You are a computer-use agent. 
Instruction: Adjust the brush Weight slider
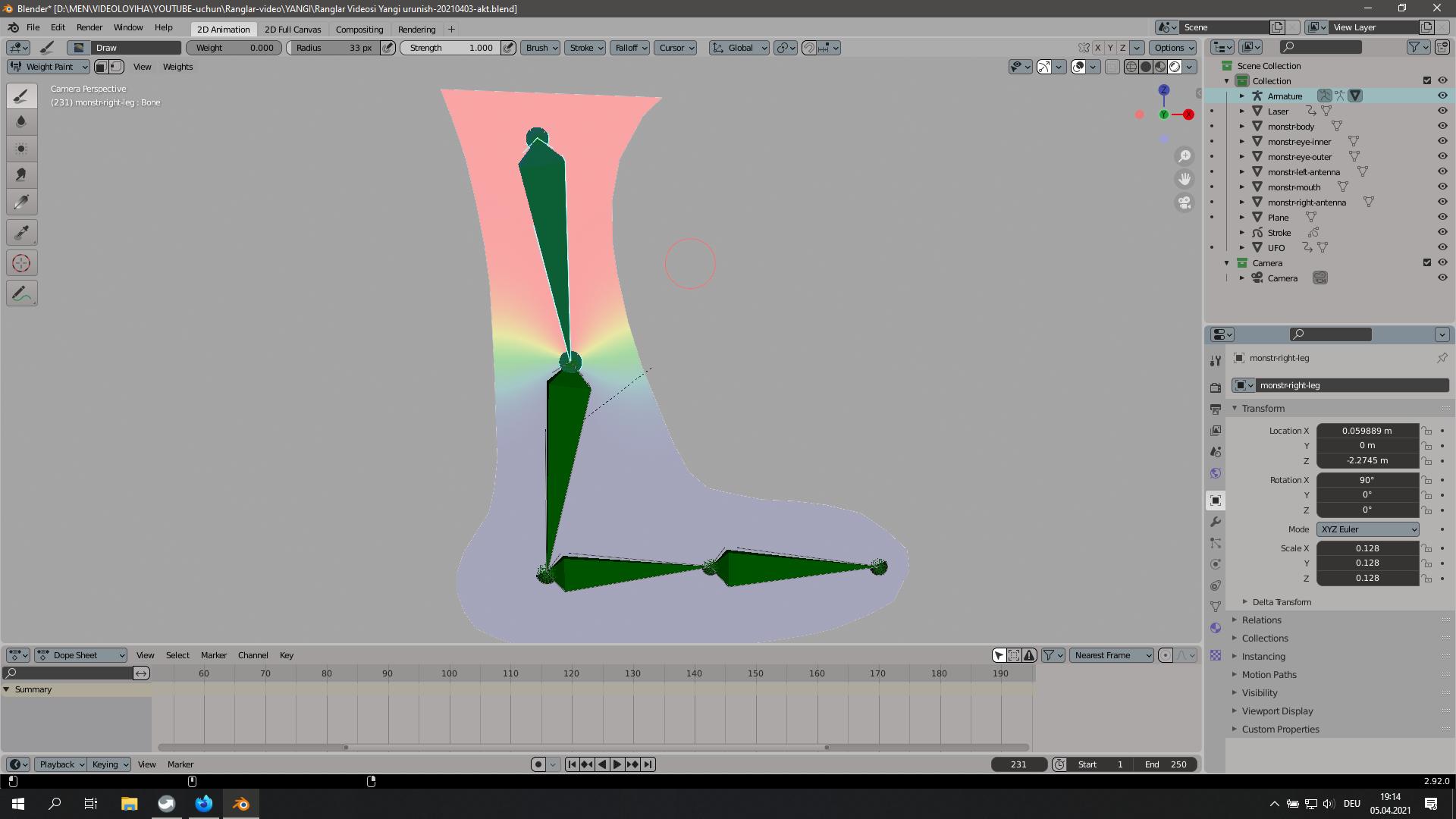(x=234, y=48)
